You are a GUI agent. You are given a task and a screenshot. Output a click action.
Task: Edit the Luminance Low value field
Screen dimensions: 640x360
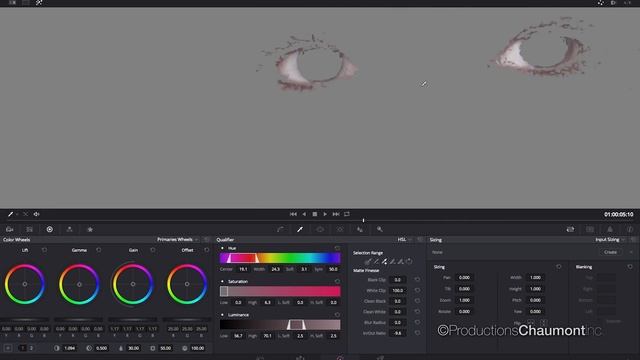[238, 336]
